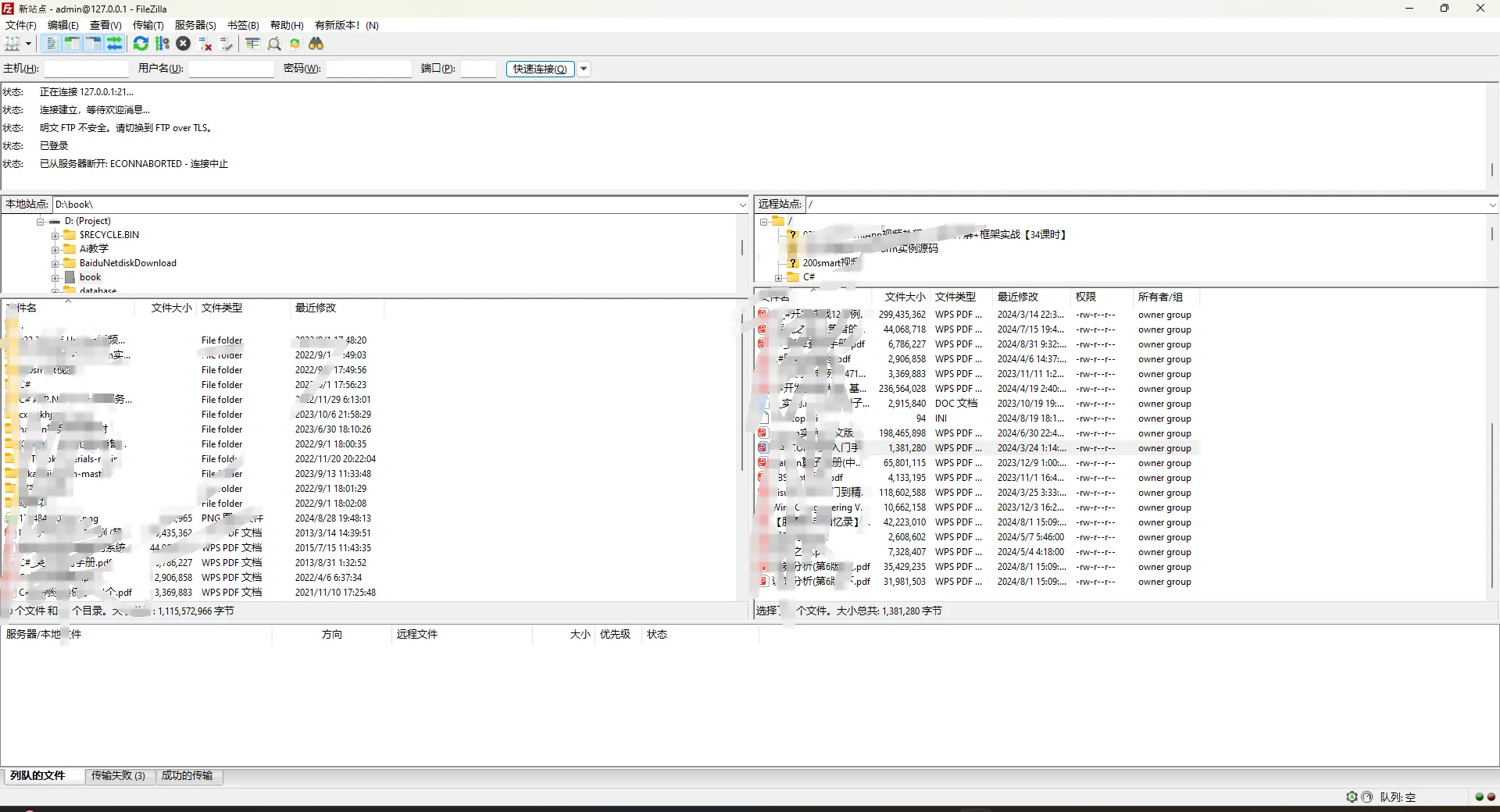This screenshot has width=1500, height=812.
Task: Toggle the local directory tree view
Action: click(72, 45)
